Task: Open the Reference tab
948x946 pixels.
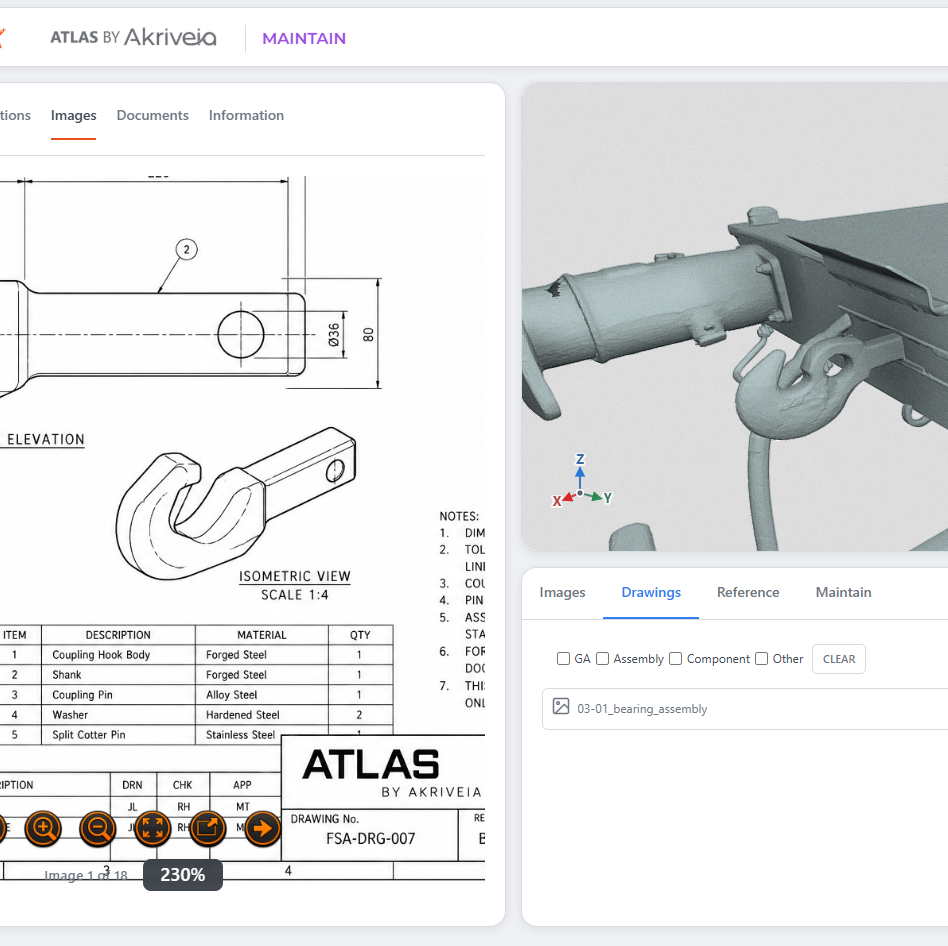Action: pyautogui.click(x=748, y=592)
